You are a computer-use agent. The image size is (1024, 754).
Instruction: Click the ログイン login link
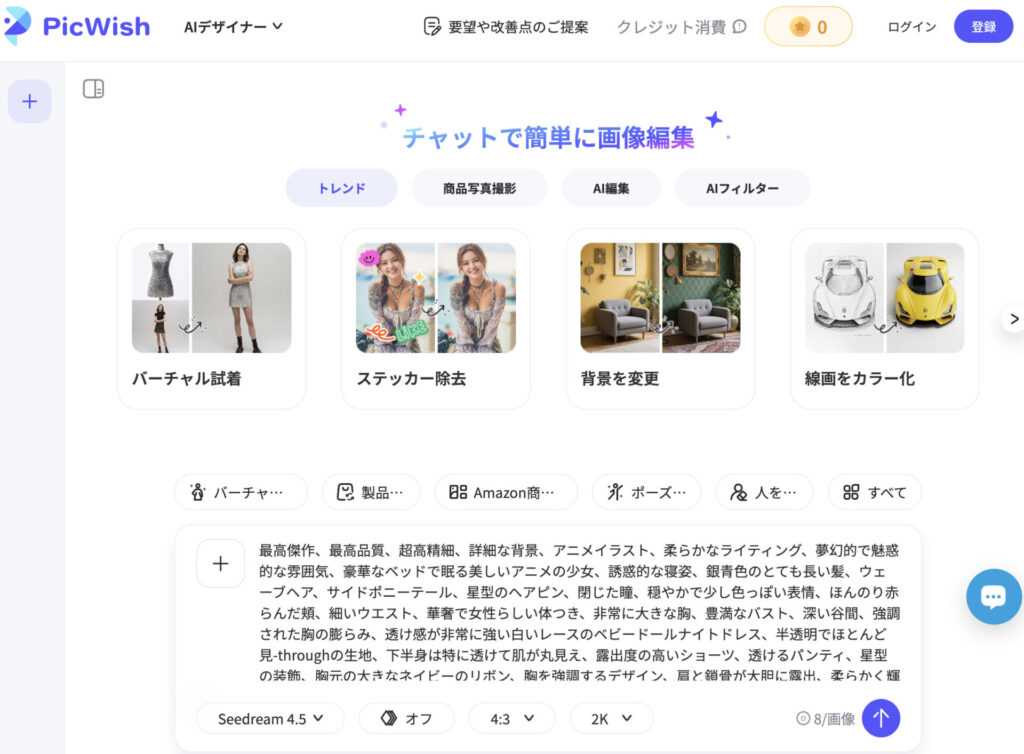(911, 27)
